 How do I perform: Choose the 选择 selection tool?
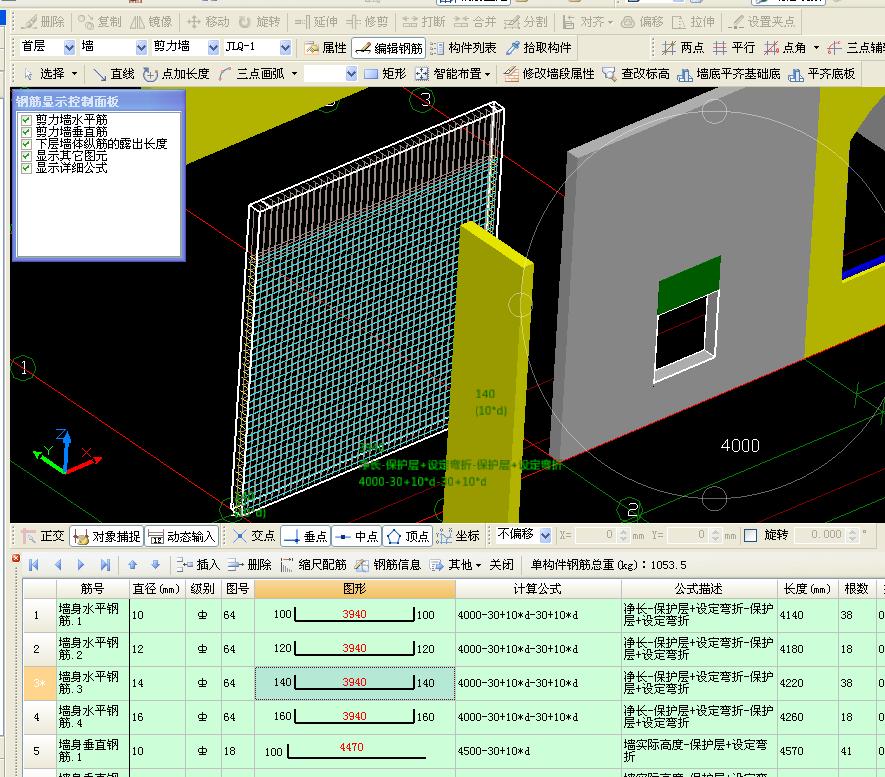coord(45,74)
